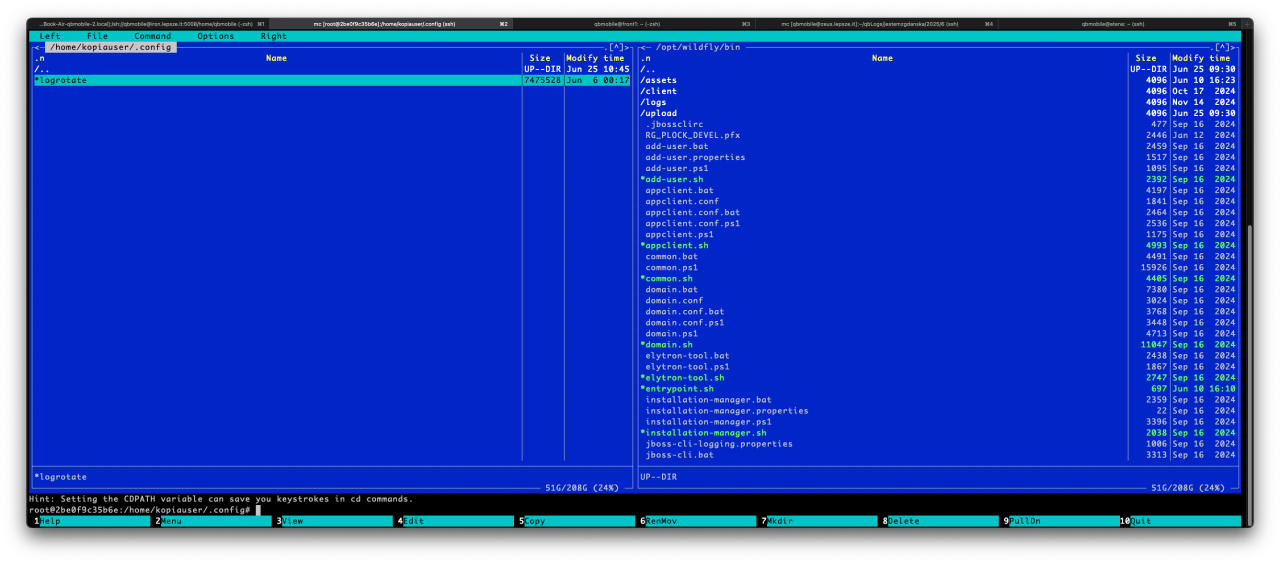Select the logrotate file in left panel
Image resolution: width=1280 pixels, height=563 pixels.
tap(64, 80)
